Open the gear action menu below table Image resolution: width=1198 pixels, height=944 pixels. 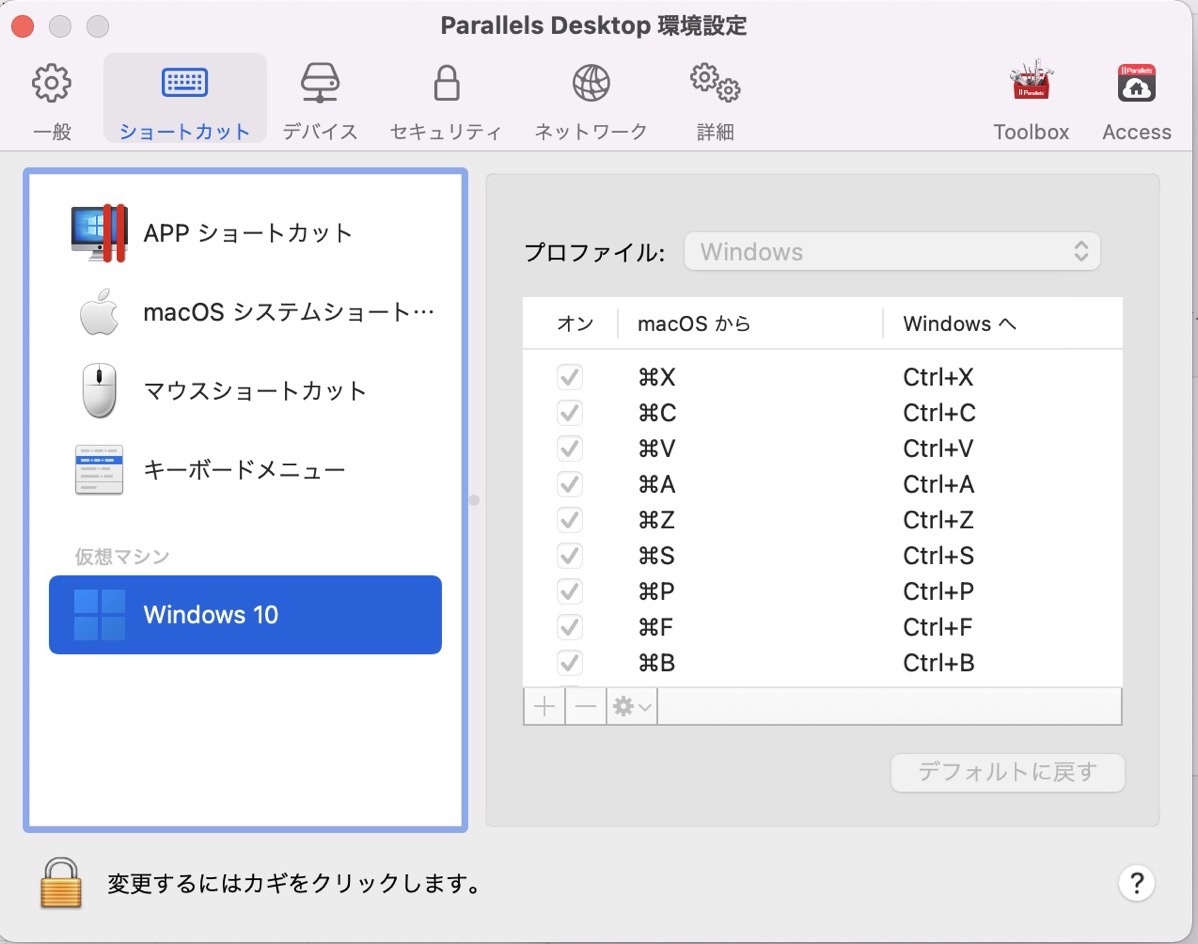point(632,706)
